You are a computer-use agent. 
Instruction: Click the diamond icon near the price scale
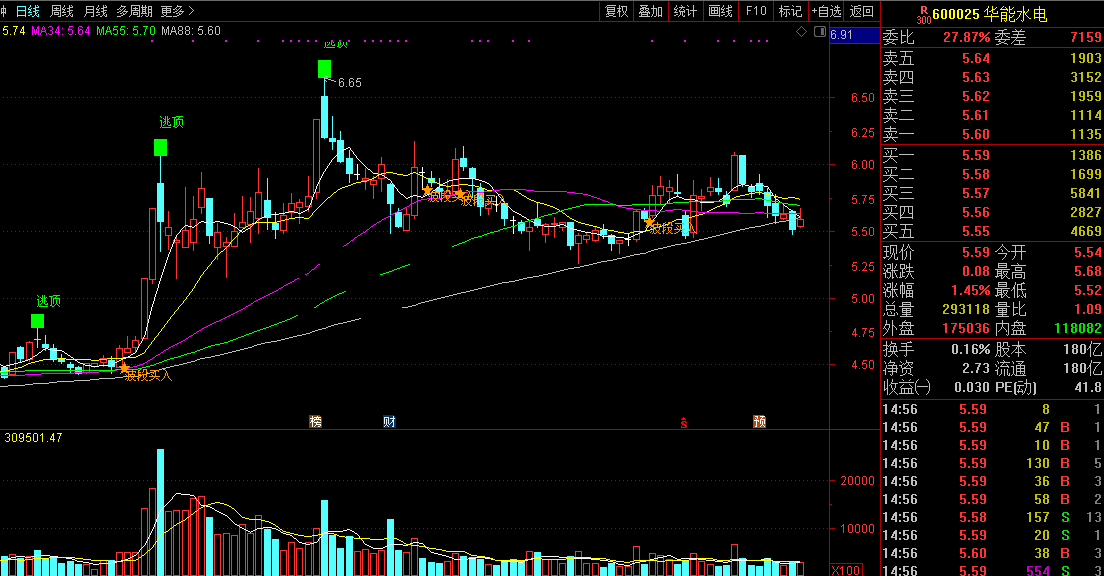pos(801,32)
